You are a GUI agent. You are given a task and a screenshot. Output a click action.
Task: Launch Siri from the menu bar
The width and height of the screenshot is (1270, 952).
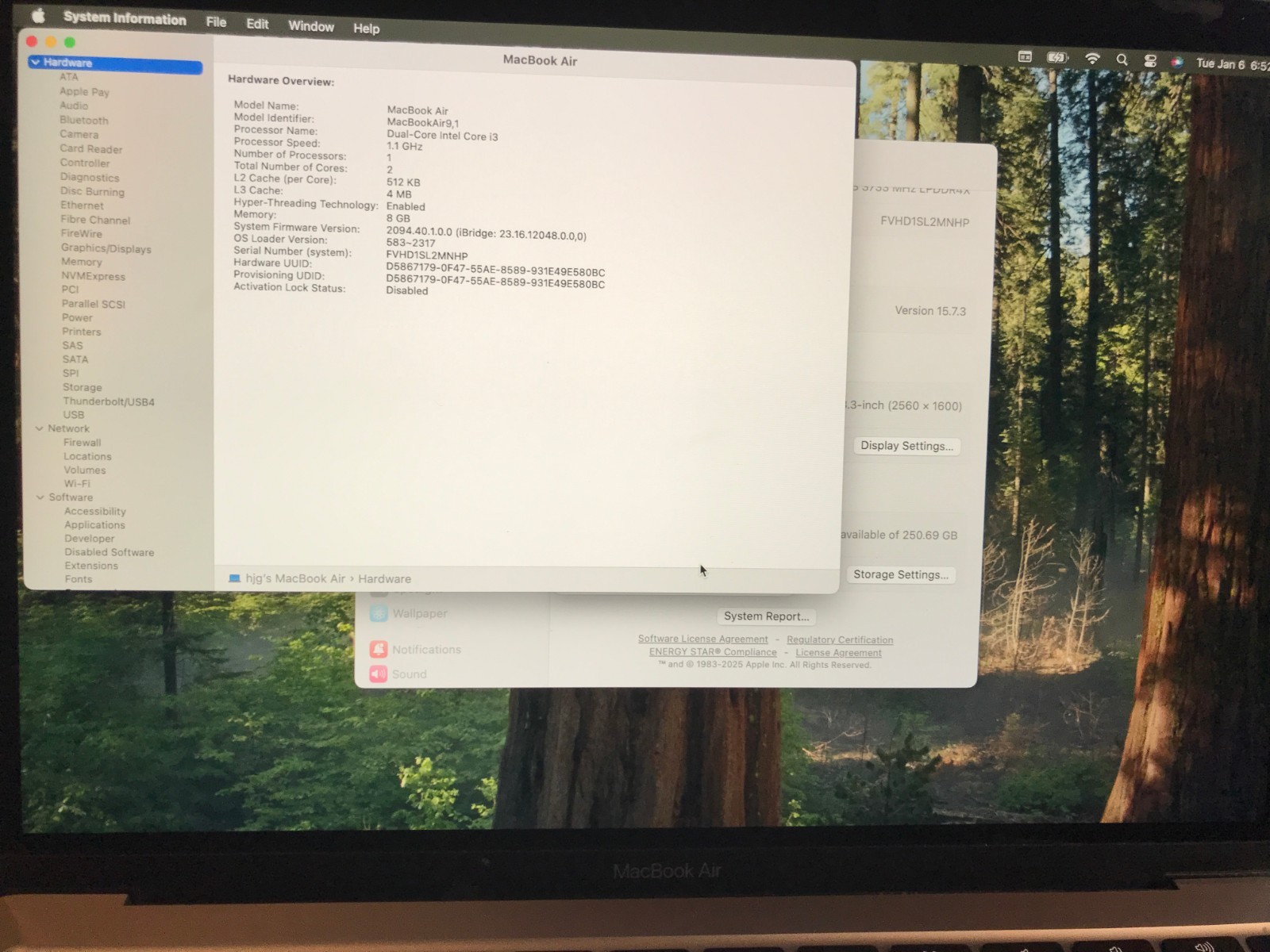click(x=1177, y=63)
